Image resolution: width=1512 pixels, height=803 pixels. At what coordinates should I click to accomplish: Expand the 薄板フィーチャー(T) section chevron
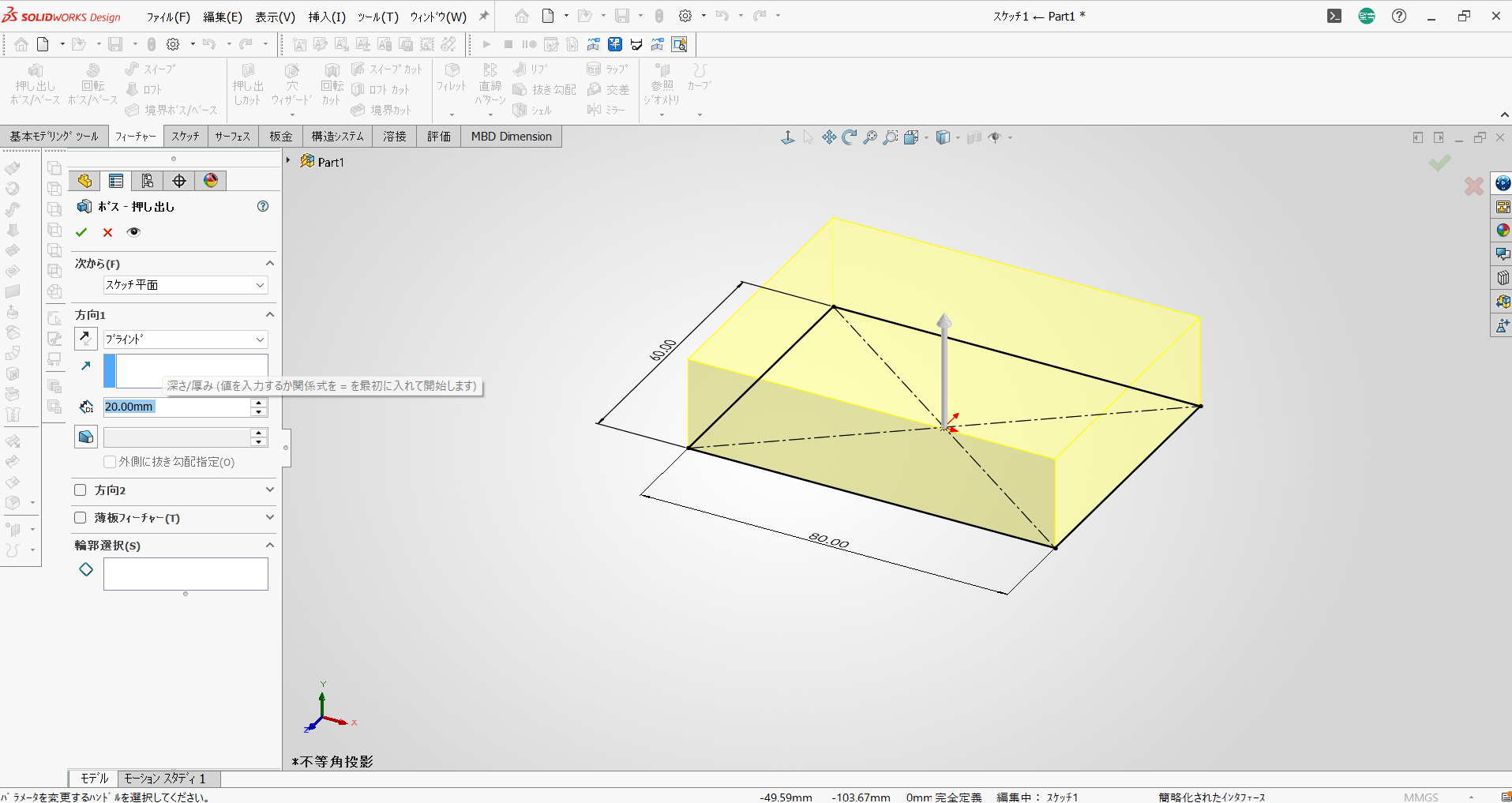[x=269, y=517]
